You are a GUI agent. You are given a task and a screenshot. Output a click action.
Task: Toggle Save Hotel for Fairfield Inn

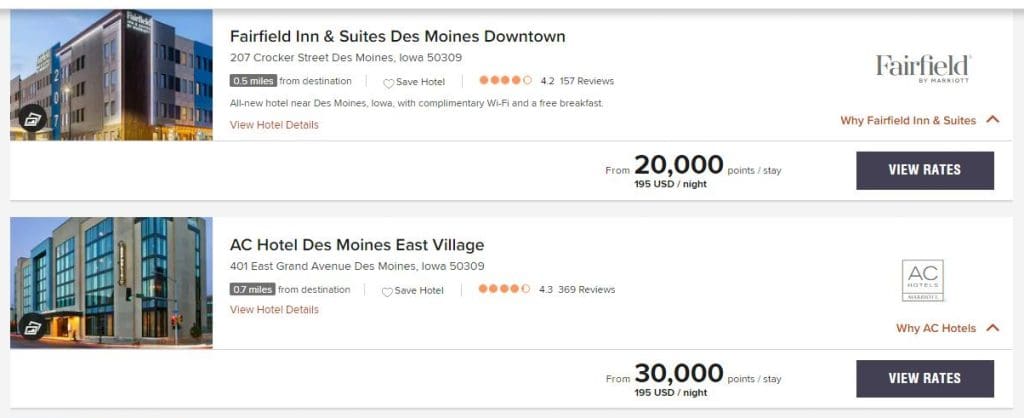pyautogui.click(x=414, y=82)
